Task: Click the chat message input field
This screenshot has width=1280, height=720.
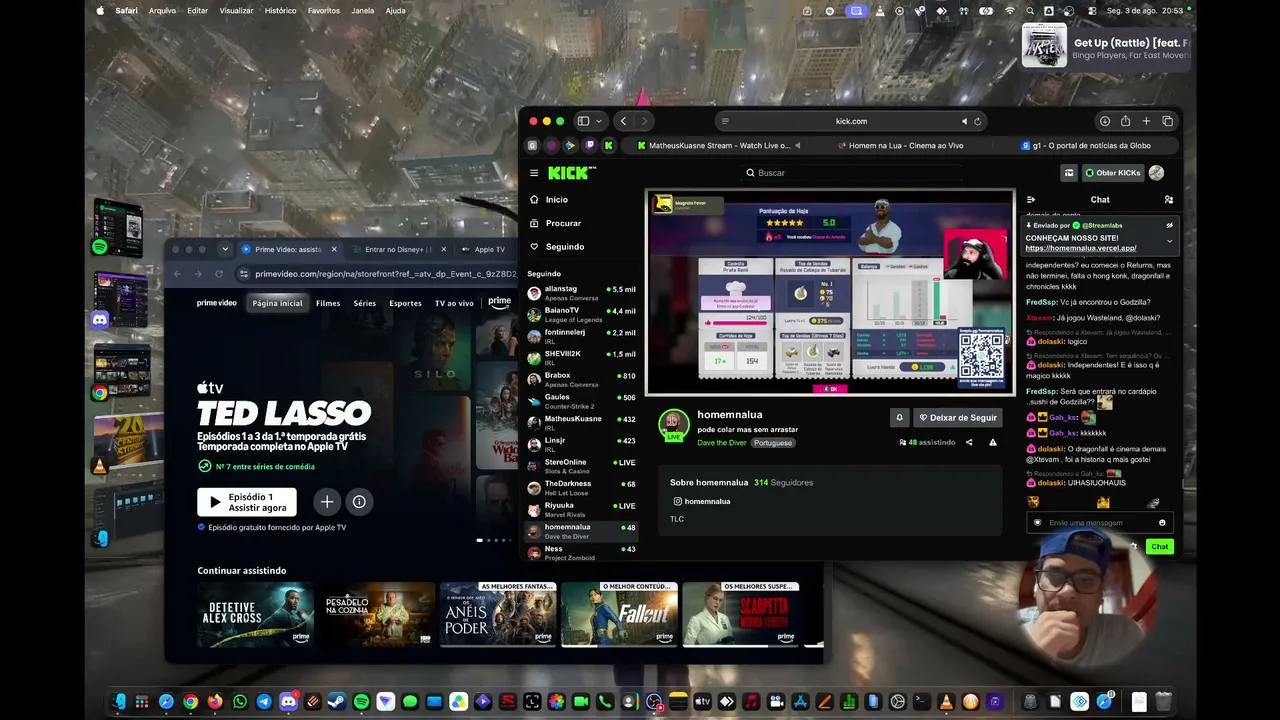Action: 1098,523
